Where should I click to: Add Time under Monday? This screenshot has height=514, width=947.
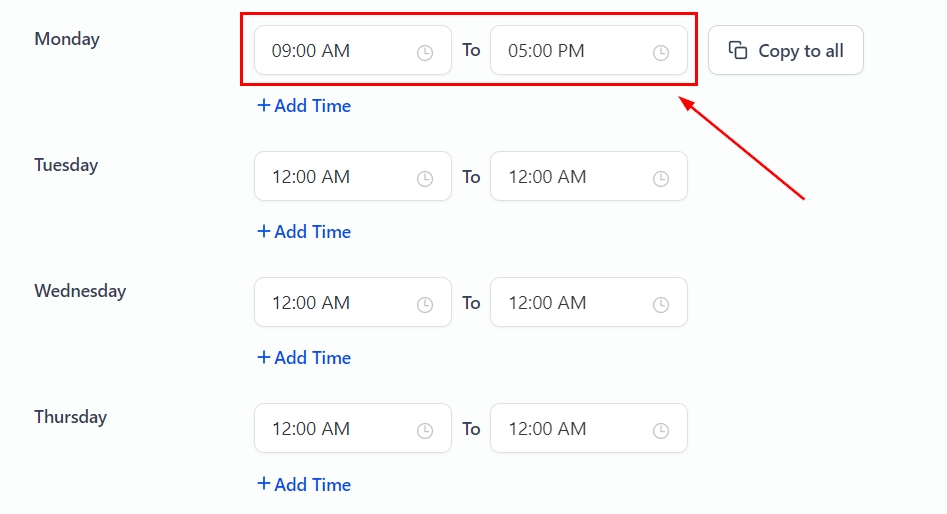(304, 105)
